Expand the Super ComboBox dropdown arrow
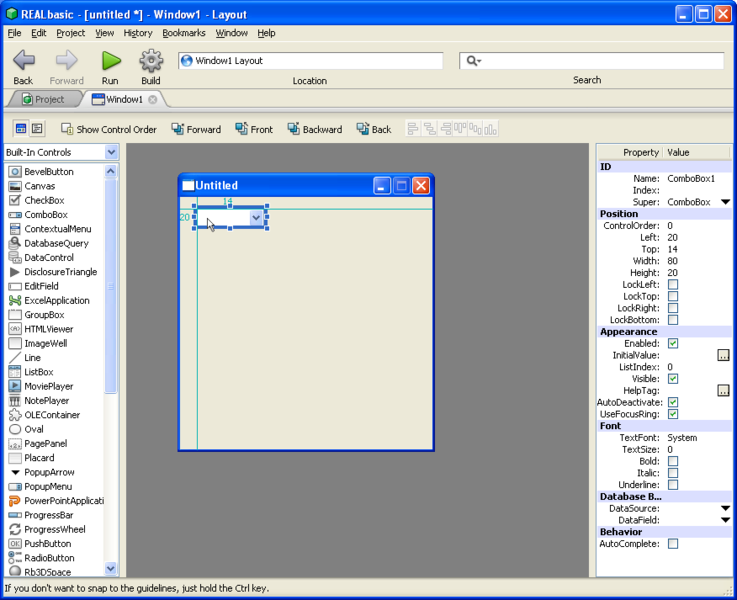This screenshot has width=737, height=600. [x=725, y=202]
